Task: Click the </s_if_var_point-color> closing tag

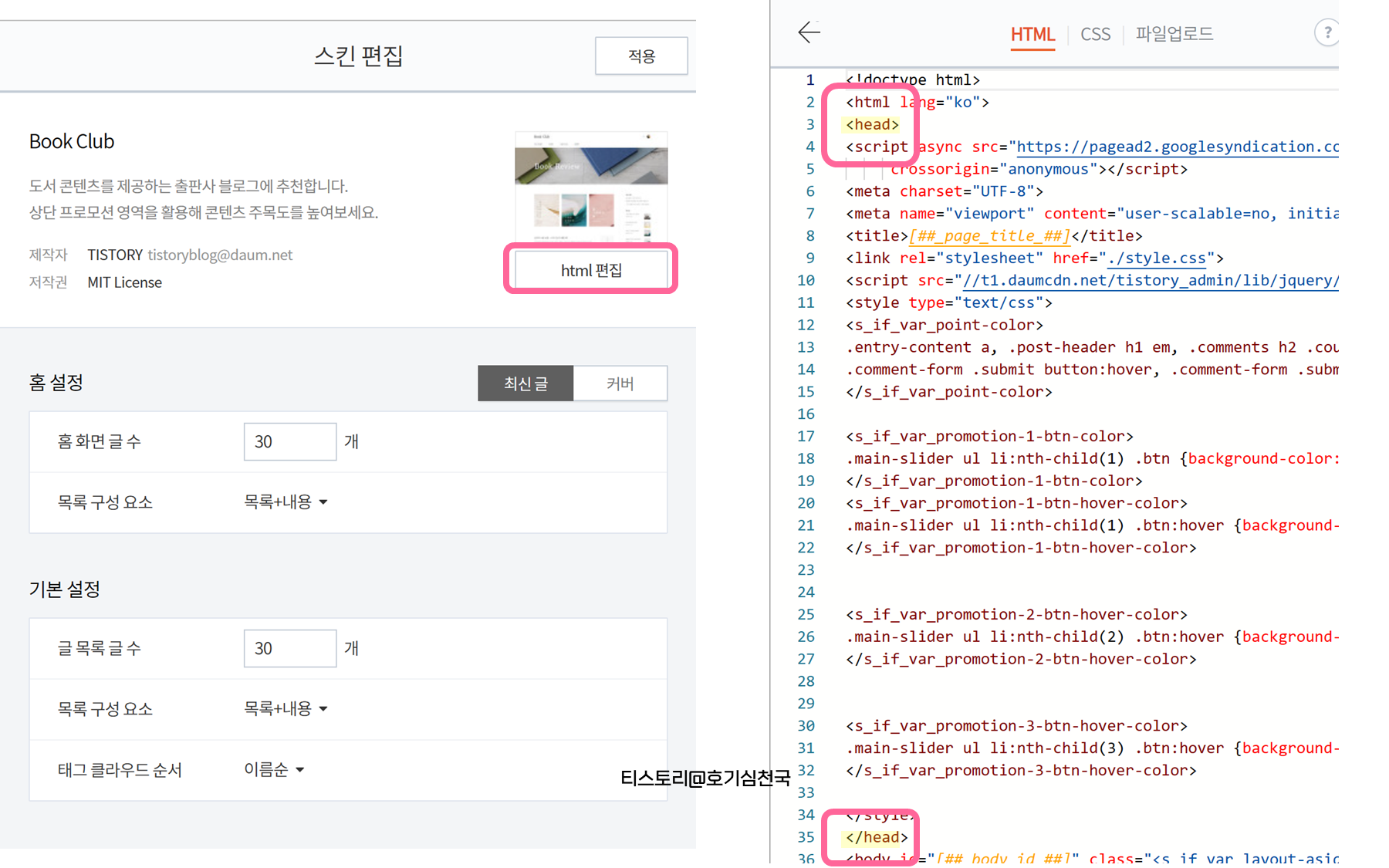Action: 949,392
